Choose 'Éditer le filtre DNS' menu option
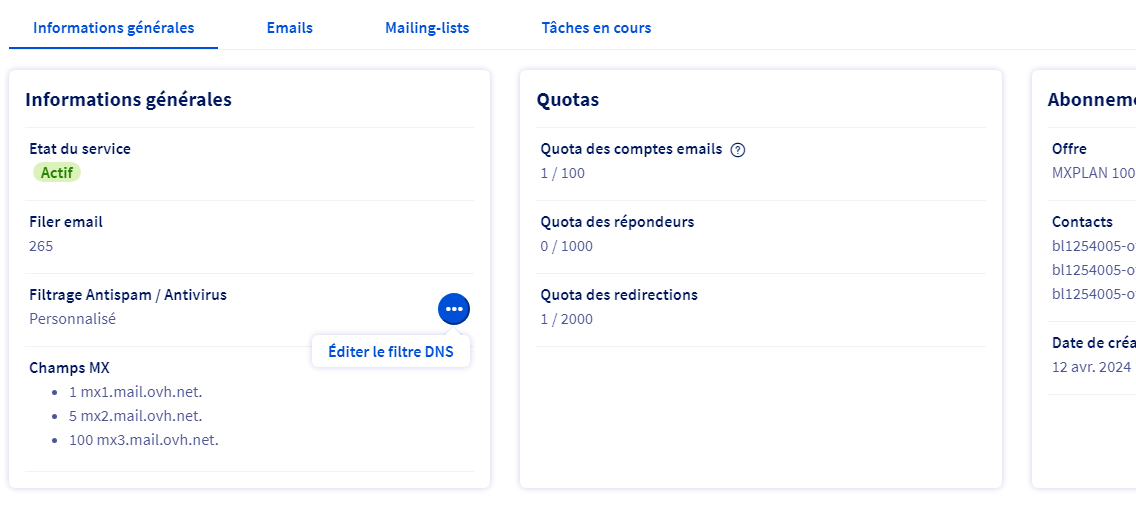The width and height of the screenshot is (1136, 508). pos(390,352)
